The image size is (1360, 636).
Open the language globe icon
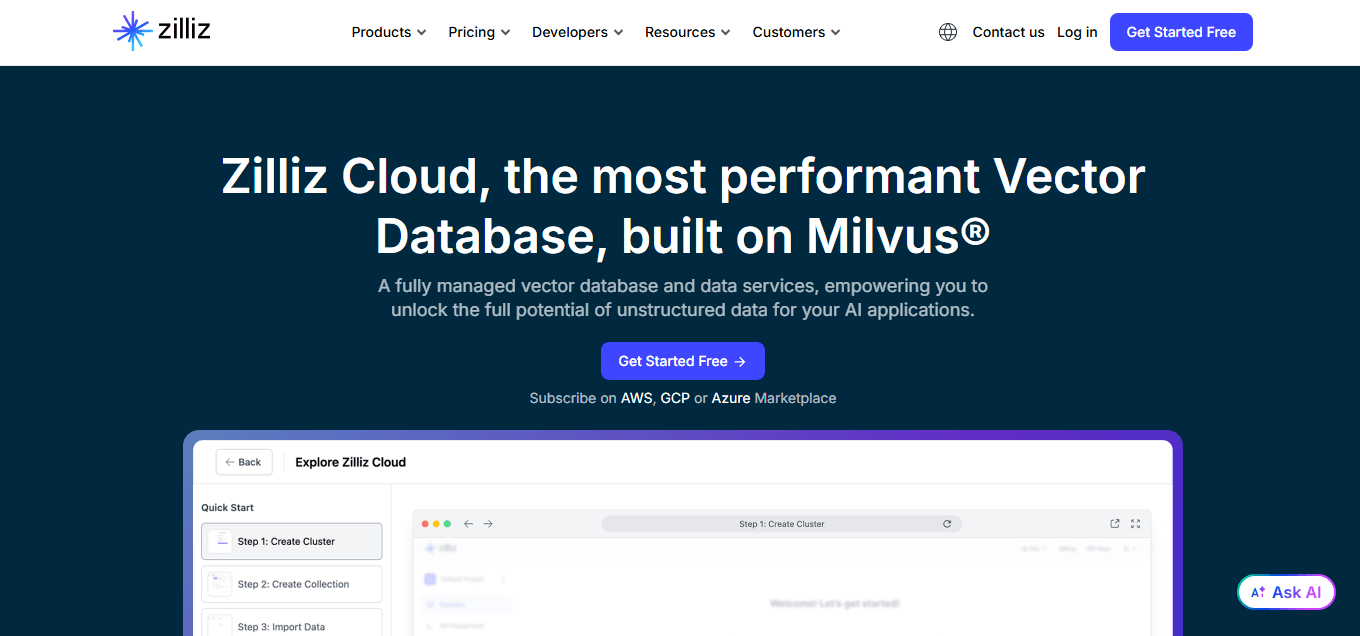point(948,32)
